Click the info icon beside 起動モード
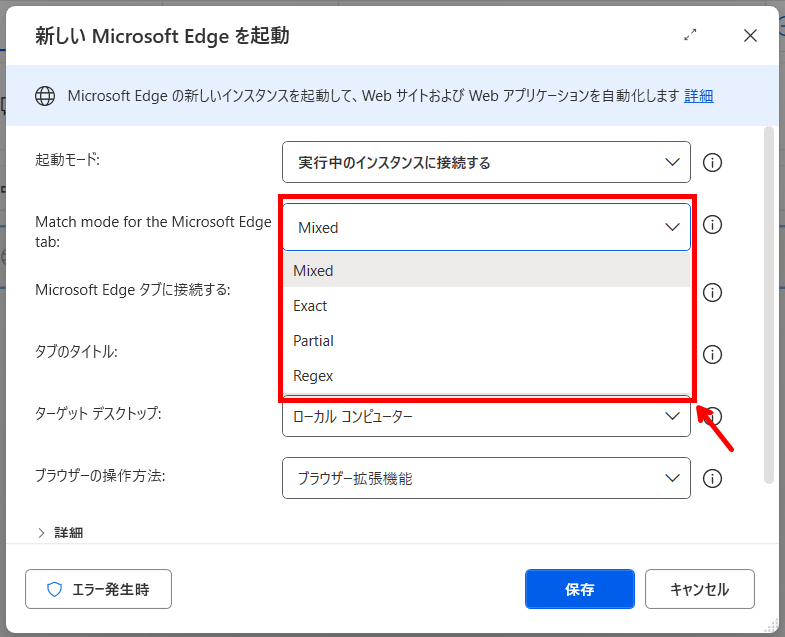 713,163
